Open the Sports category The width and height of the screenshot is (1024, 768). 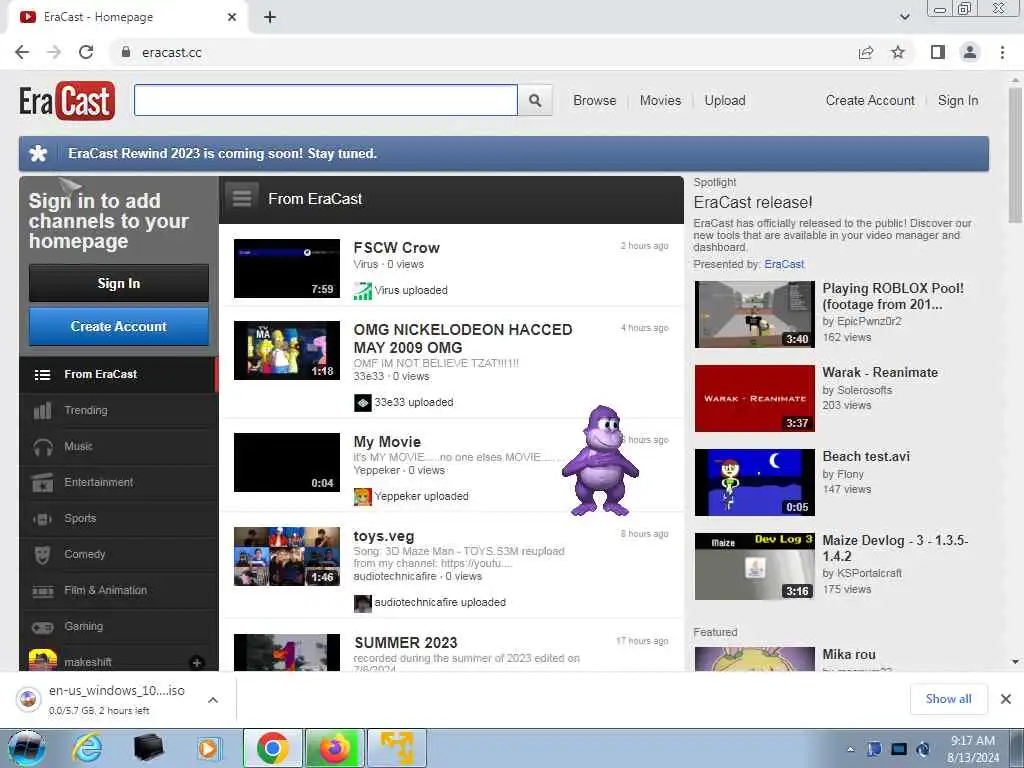(118, 518)
